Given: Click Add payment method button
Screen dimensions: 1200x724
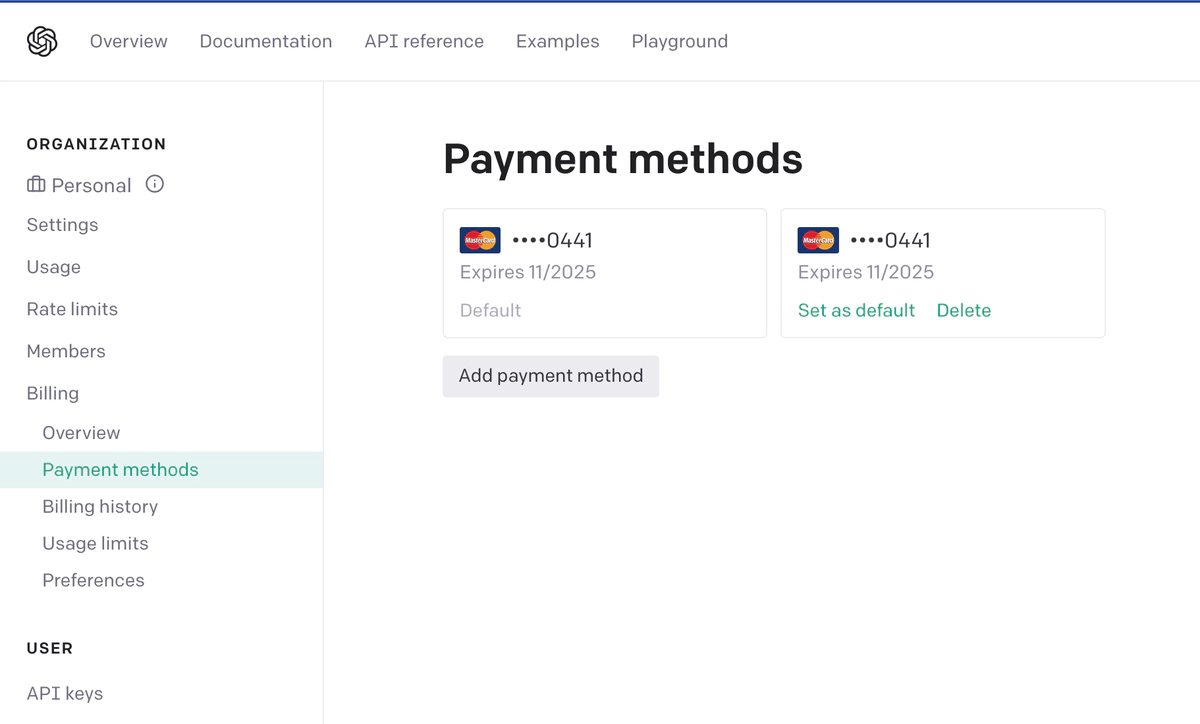Looking at the screenshot, I should (x=551, y=376).
